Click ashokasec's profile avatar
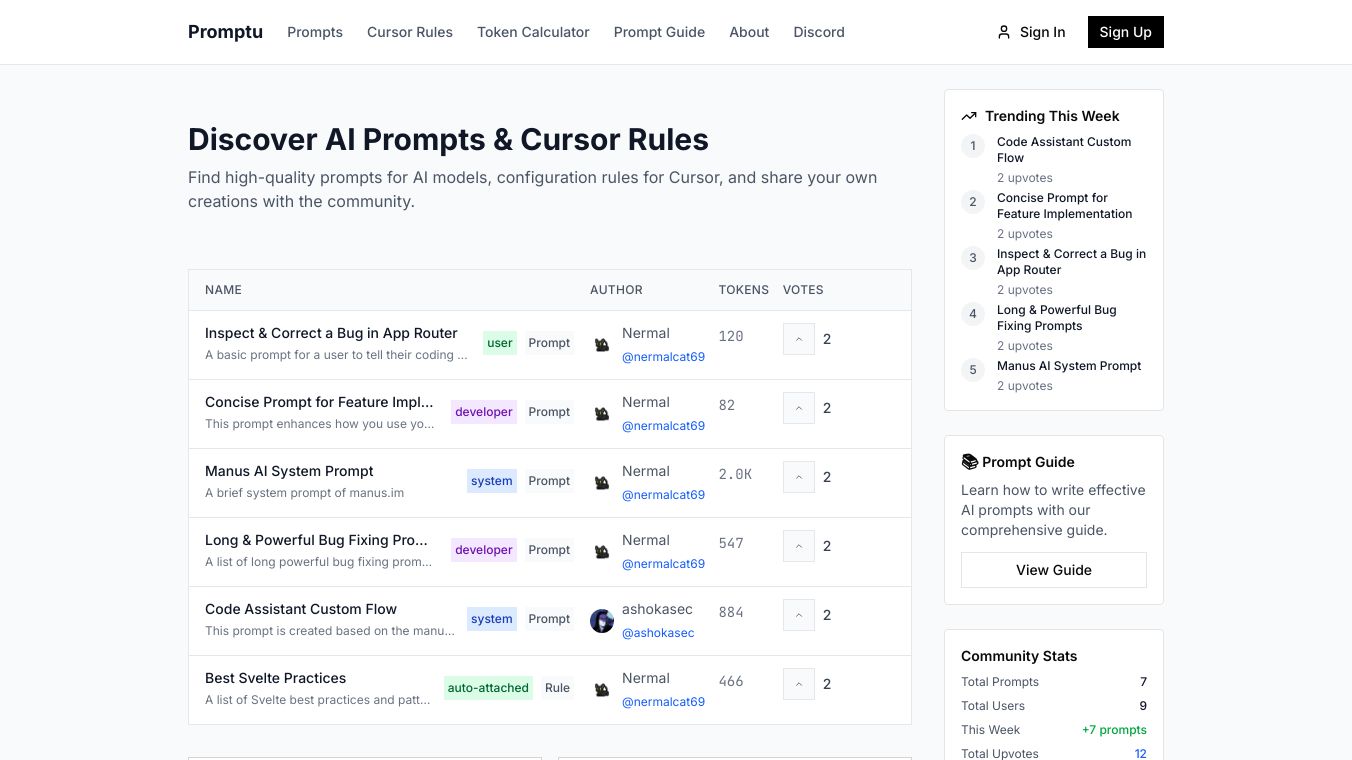This screenshot has width=1352, height=760. 602,621
